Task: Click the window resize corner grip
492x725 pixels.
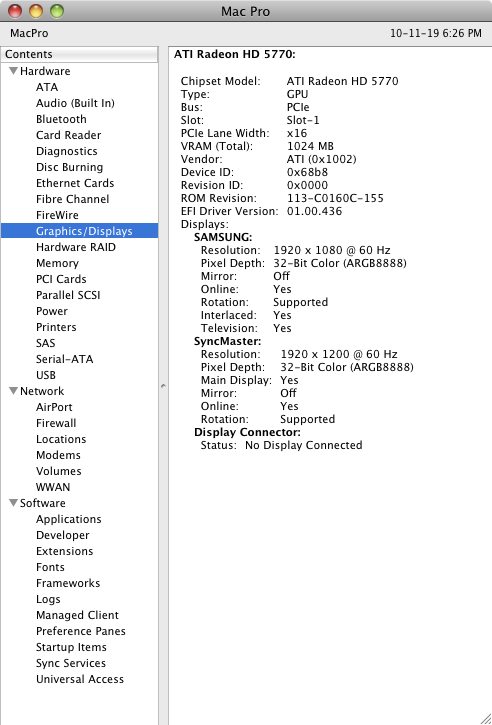Action: pyautogui.click(x=486, y=719)
